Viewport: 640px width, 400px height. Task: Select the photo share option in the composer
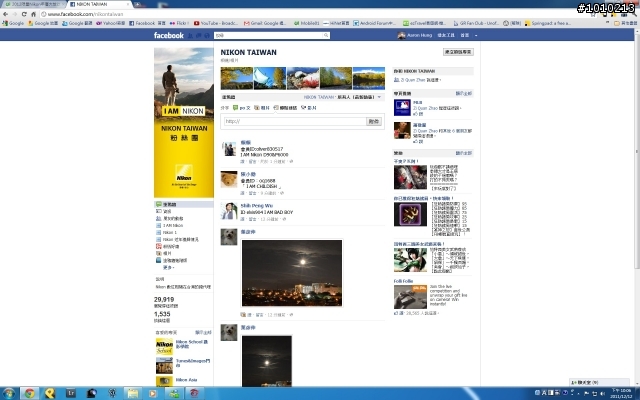[262, 108]
